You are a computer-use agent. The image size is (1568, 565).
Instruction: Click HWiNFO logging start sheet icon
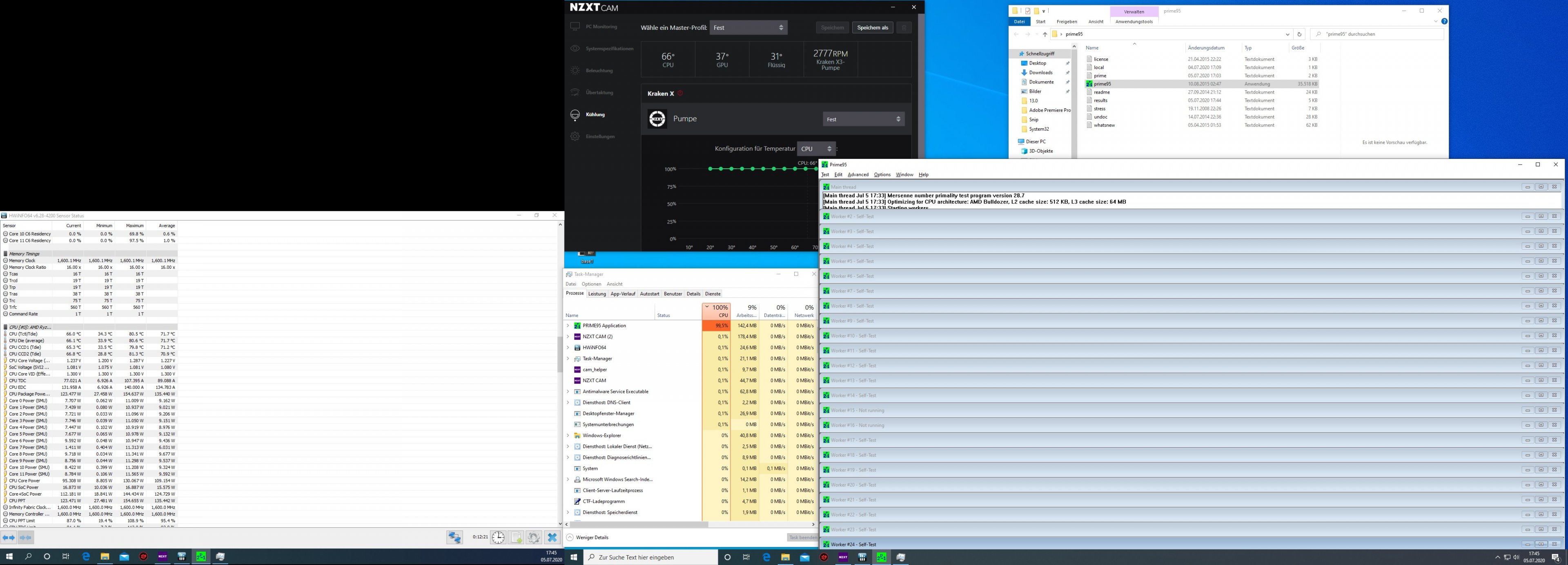[516, 537]
